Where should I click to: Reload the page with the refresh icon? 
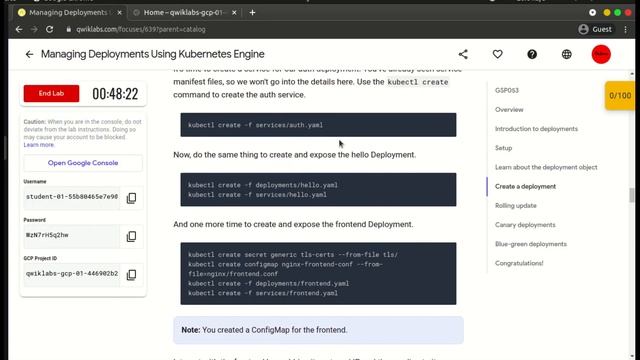click(49, 29)
